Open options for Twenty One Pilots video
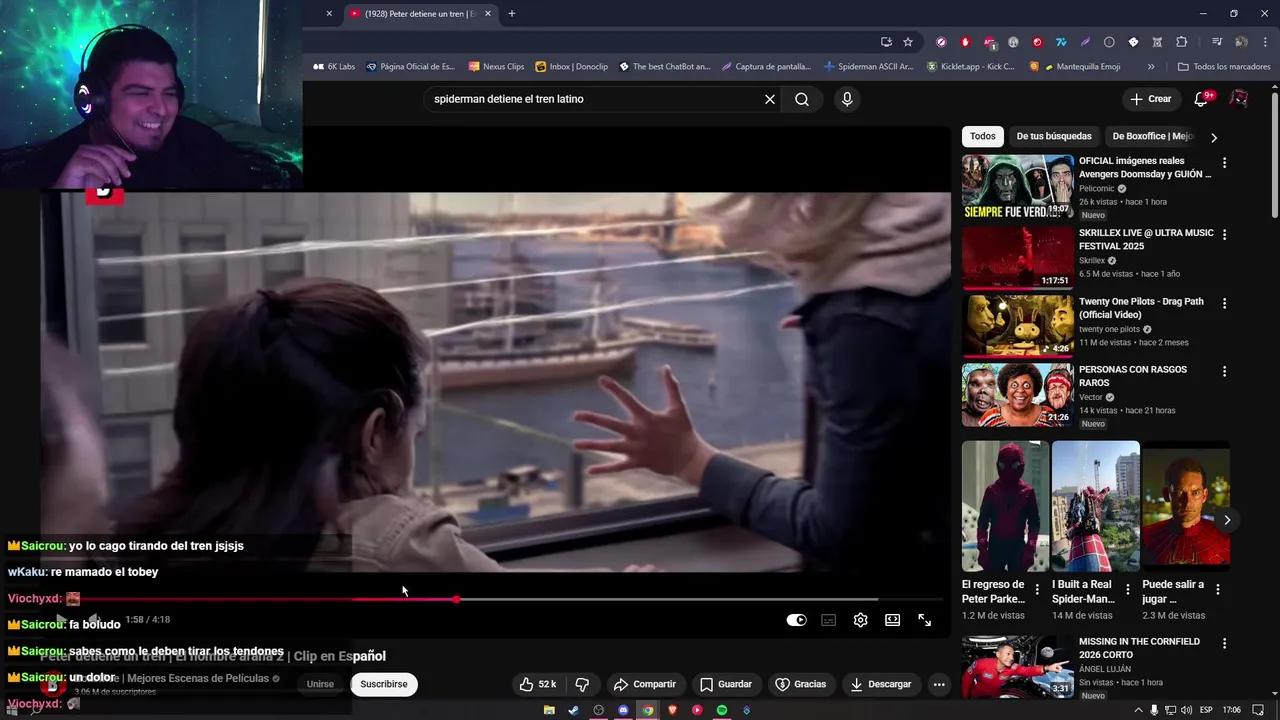The height and width of the screenshot is (720, 1280). click(x=1224, y=303)
